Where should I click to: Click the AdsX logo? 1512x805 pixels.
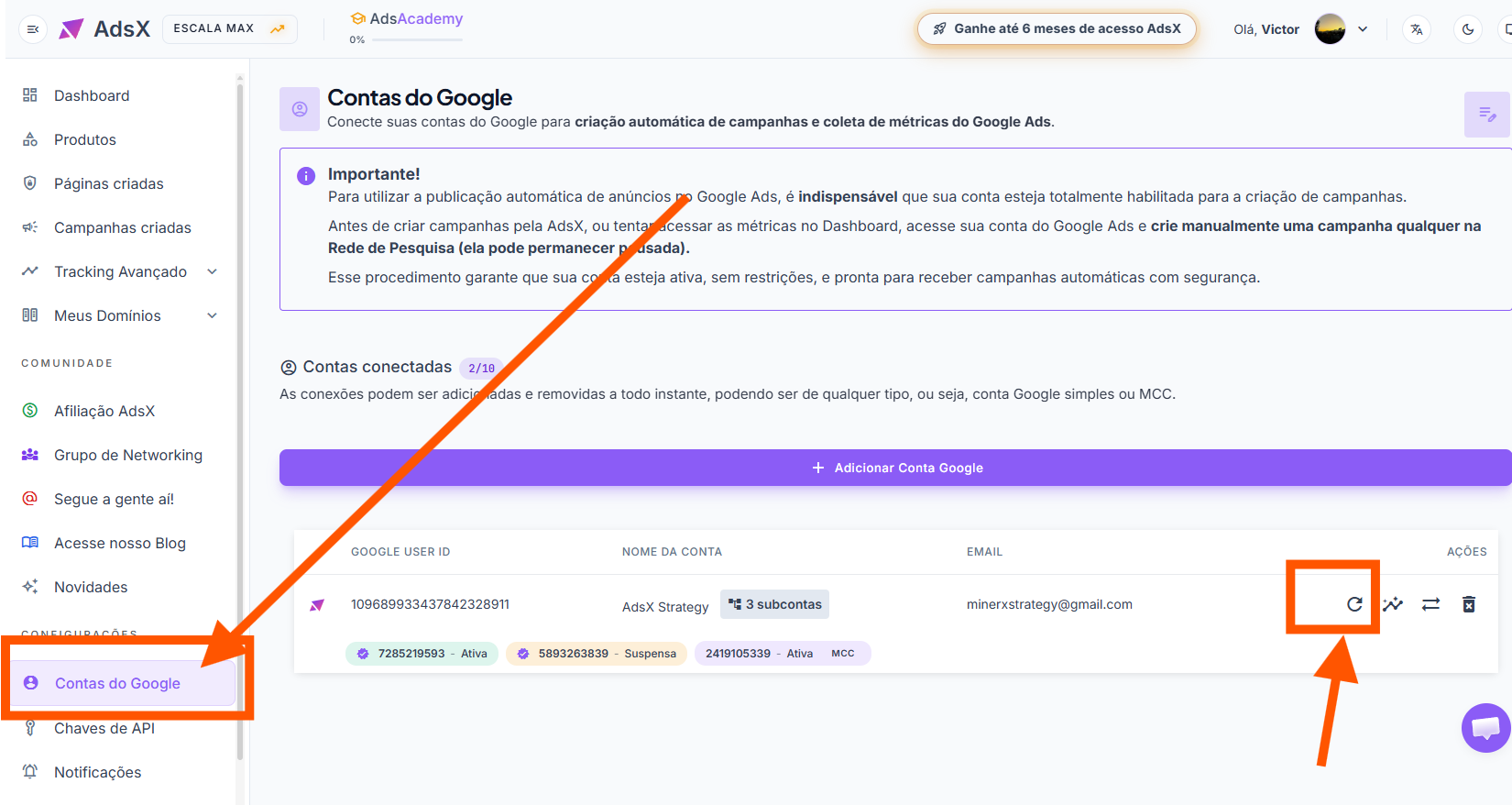[x=104, y=29]
